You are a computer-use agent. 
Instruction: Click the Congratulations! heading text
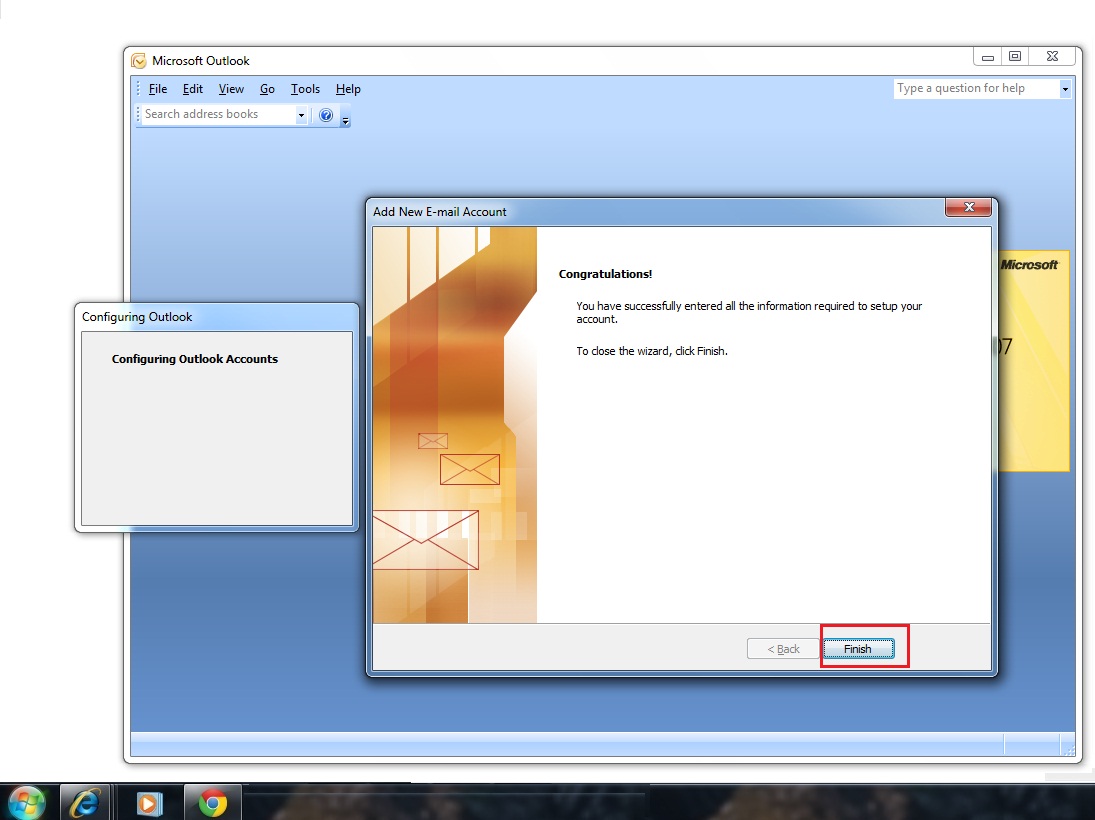click(x=605, y=274)
